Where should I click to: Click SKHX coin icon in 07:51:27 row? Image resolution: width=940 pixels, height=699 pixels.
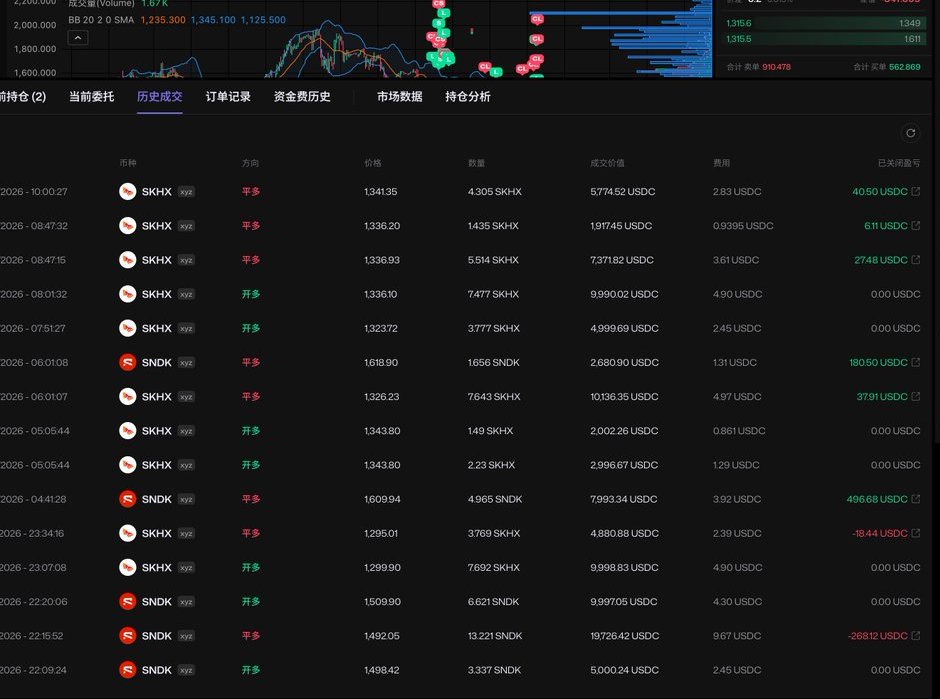127,328
